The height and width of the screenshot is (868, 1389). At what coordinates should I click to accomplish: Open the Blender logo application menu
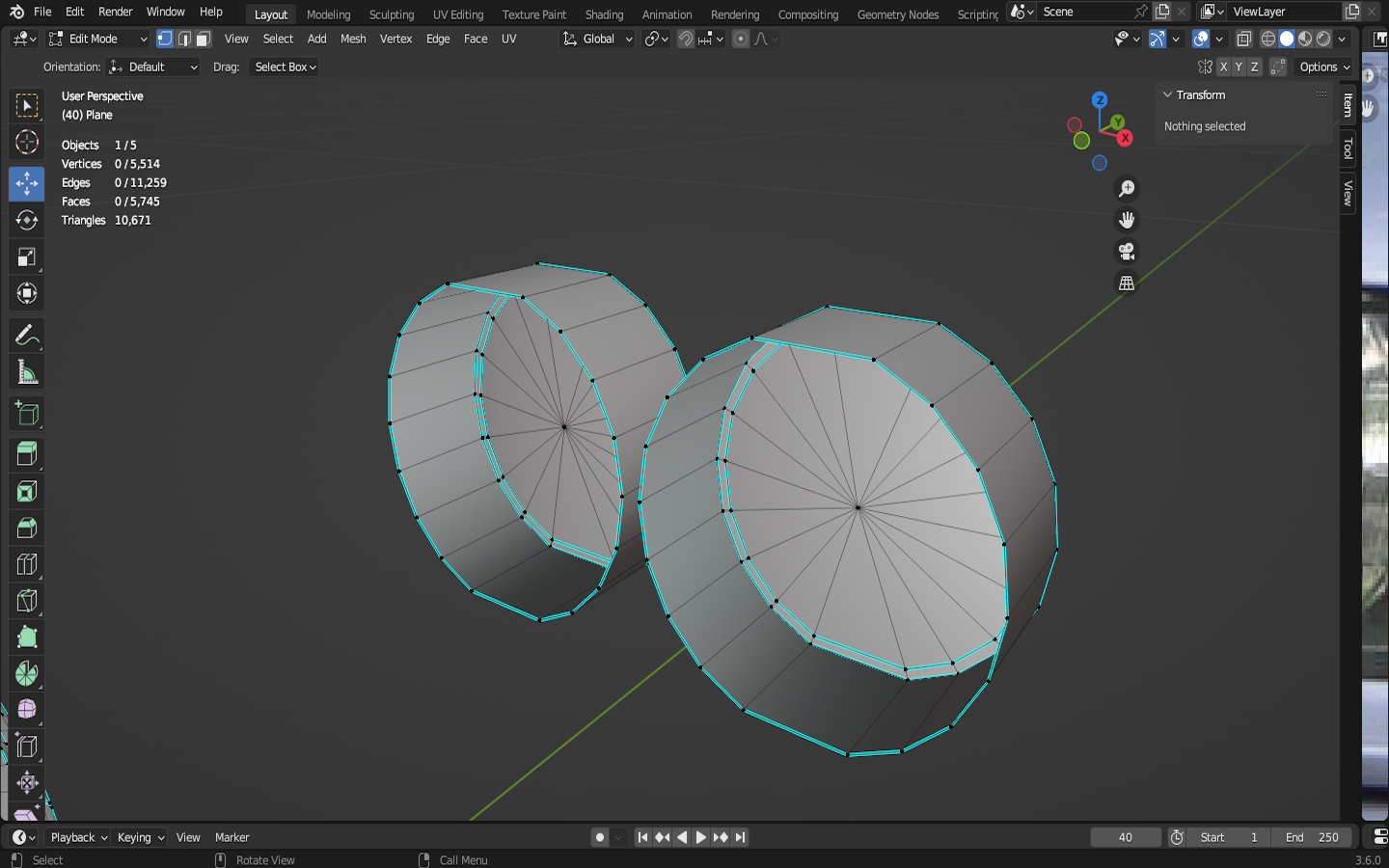(x=16, y=12)
